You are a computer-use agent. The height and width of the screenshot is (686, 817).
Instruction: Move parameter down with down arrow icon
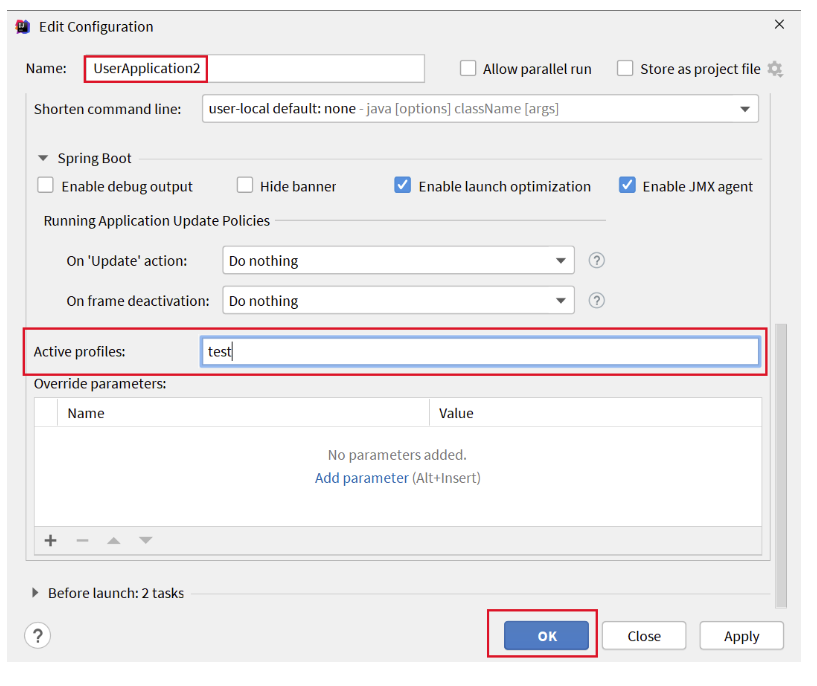pos(145,540)
